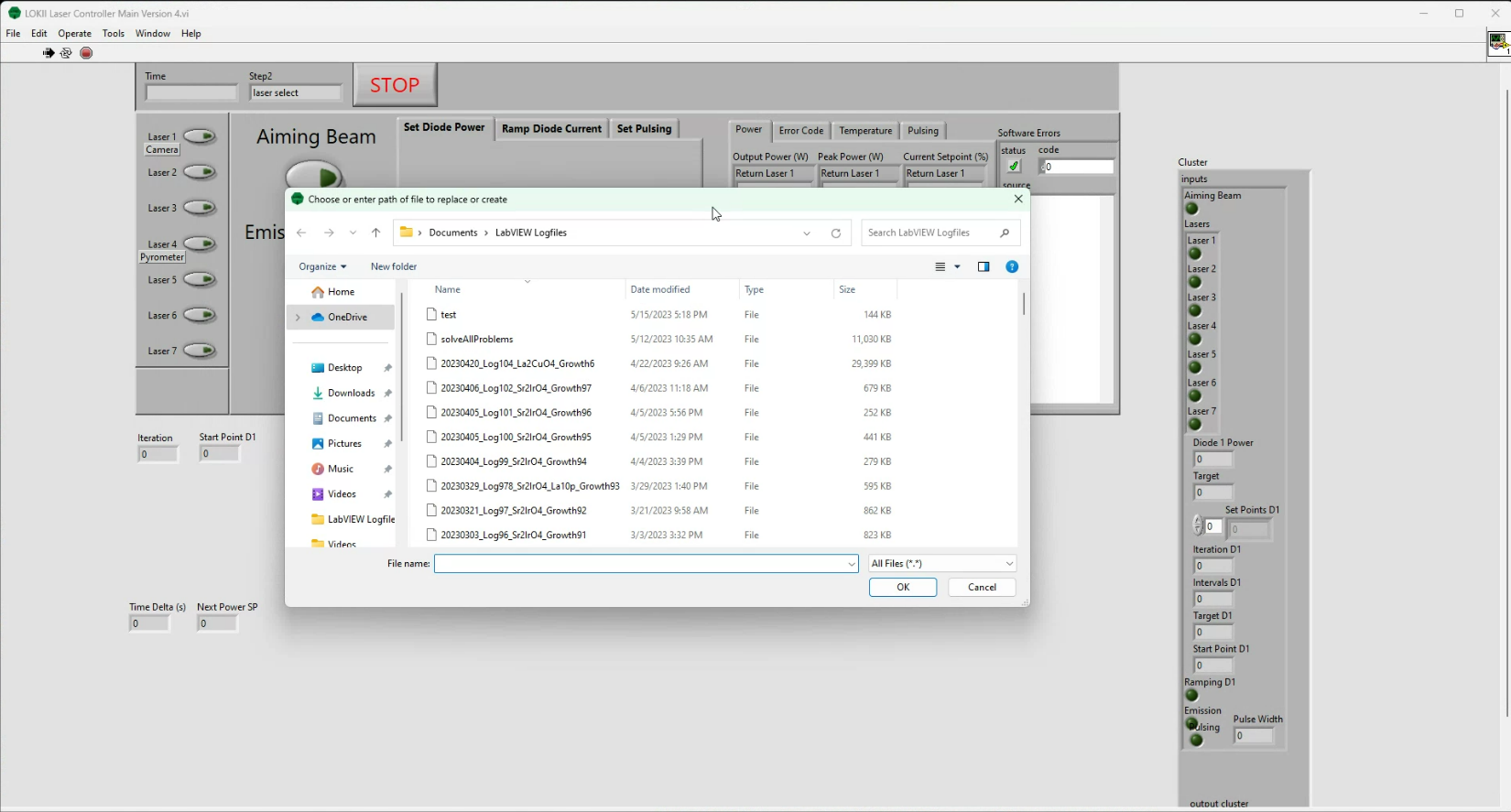Open Downloads in quick access
Screen dimensions: 1511x812
pos(352,393)
